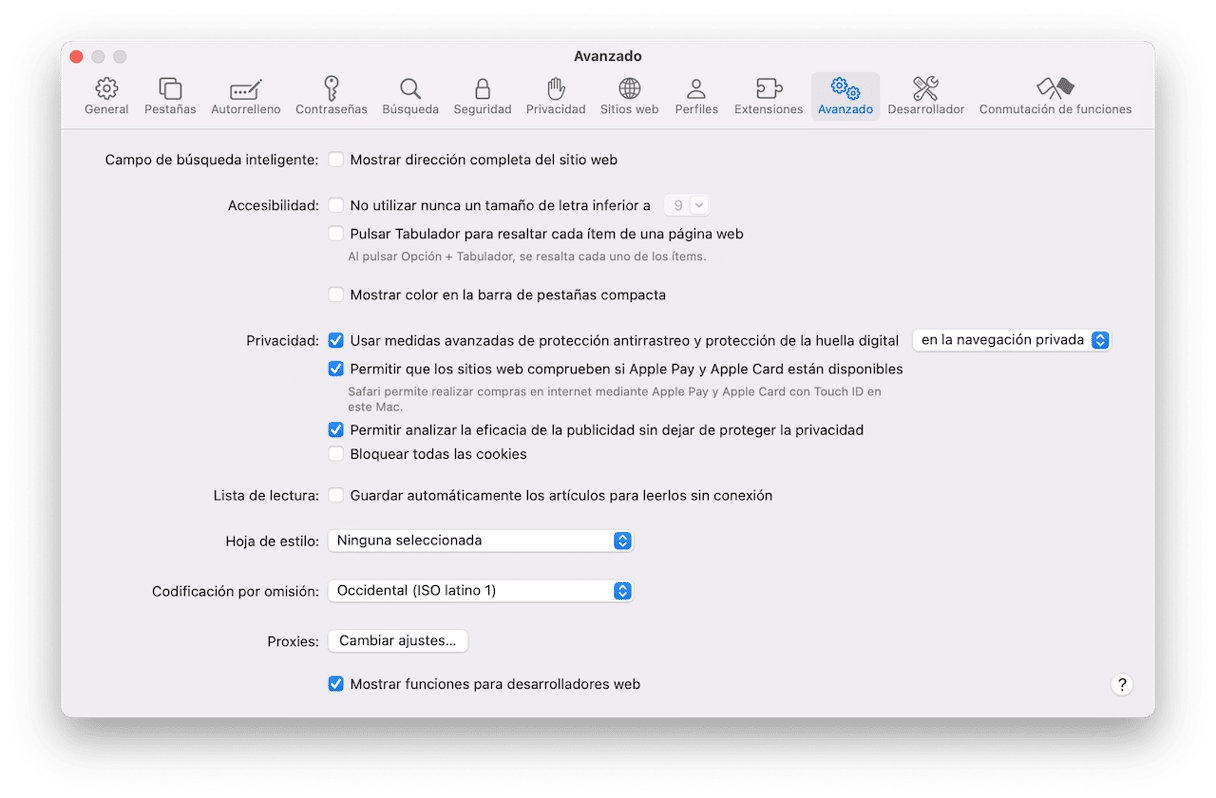Open the Contraseñas key icon
Viewport: 1216px width, 798px height.
click(331, 89)
